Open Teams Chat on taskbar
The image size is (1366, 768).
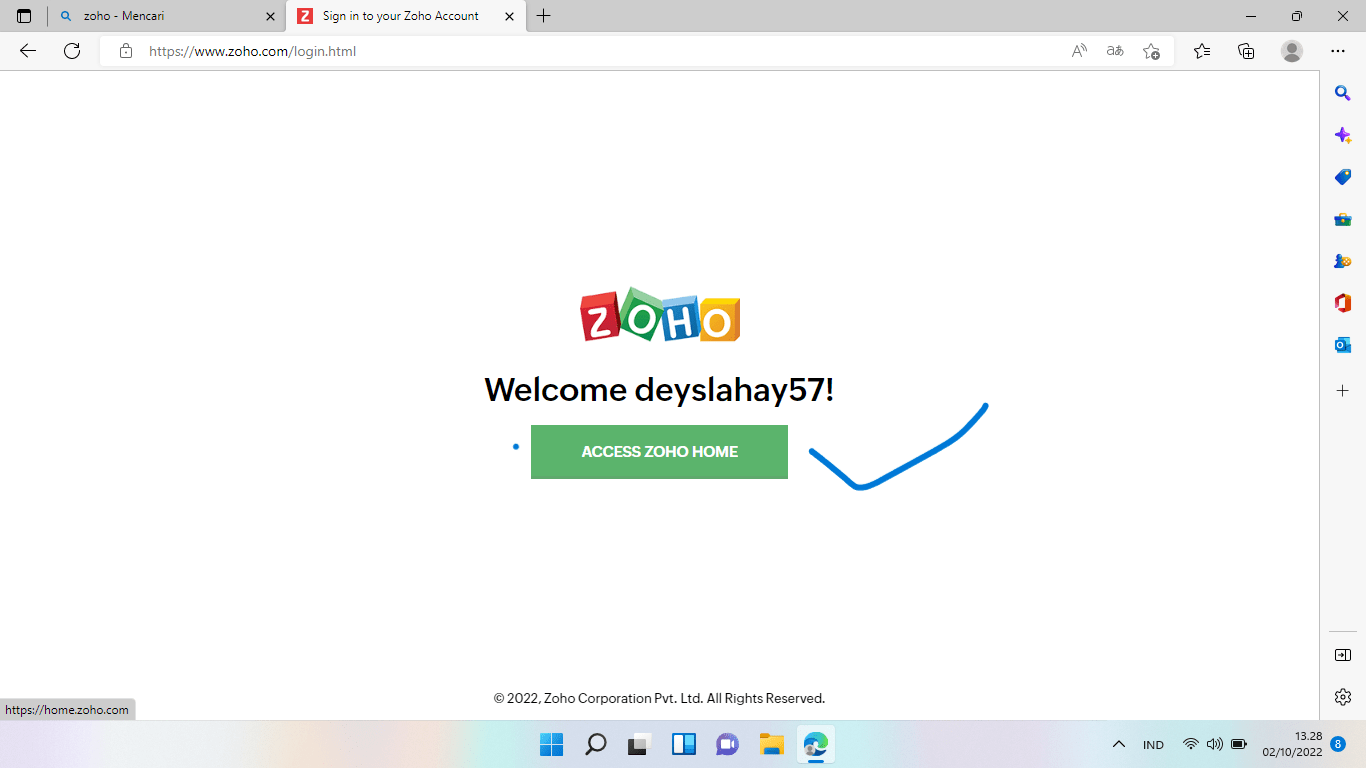point(727,744)
